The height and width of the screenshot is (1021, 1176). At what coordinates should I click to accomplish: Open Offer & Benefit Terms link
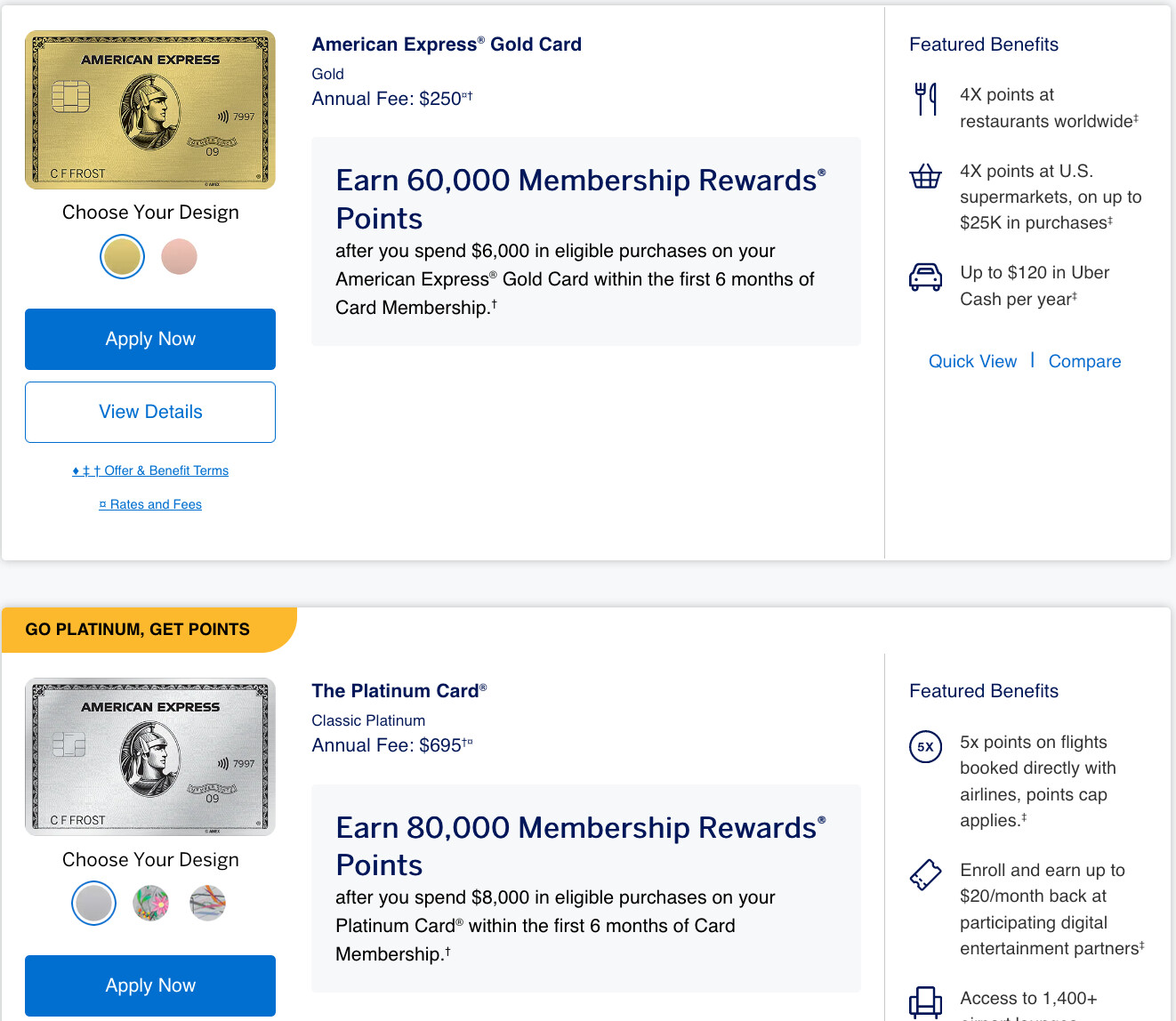tap(150, 470)
